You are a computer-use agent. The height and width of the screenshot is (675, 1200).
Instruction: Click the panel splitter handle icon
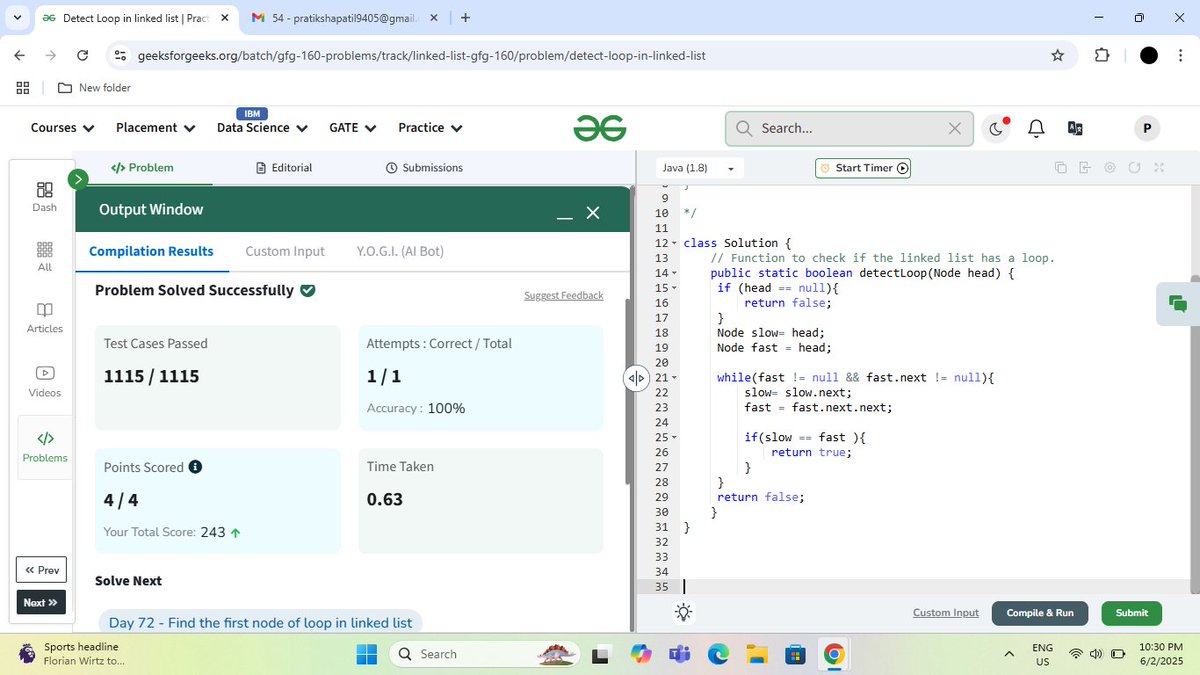636,378
